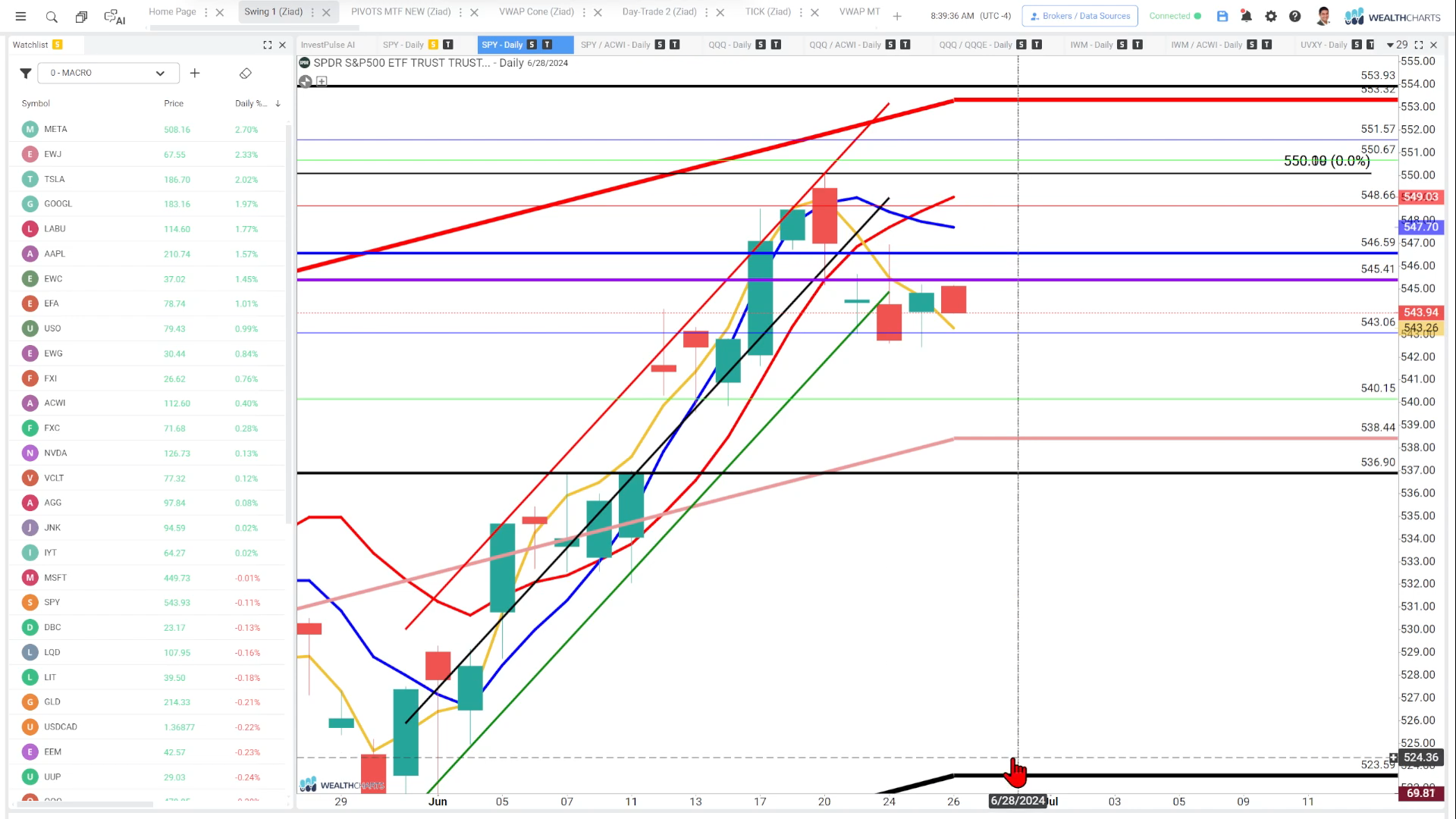Close the chart panel
Screen dimensions: 1456x819
1433,45
